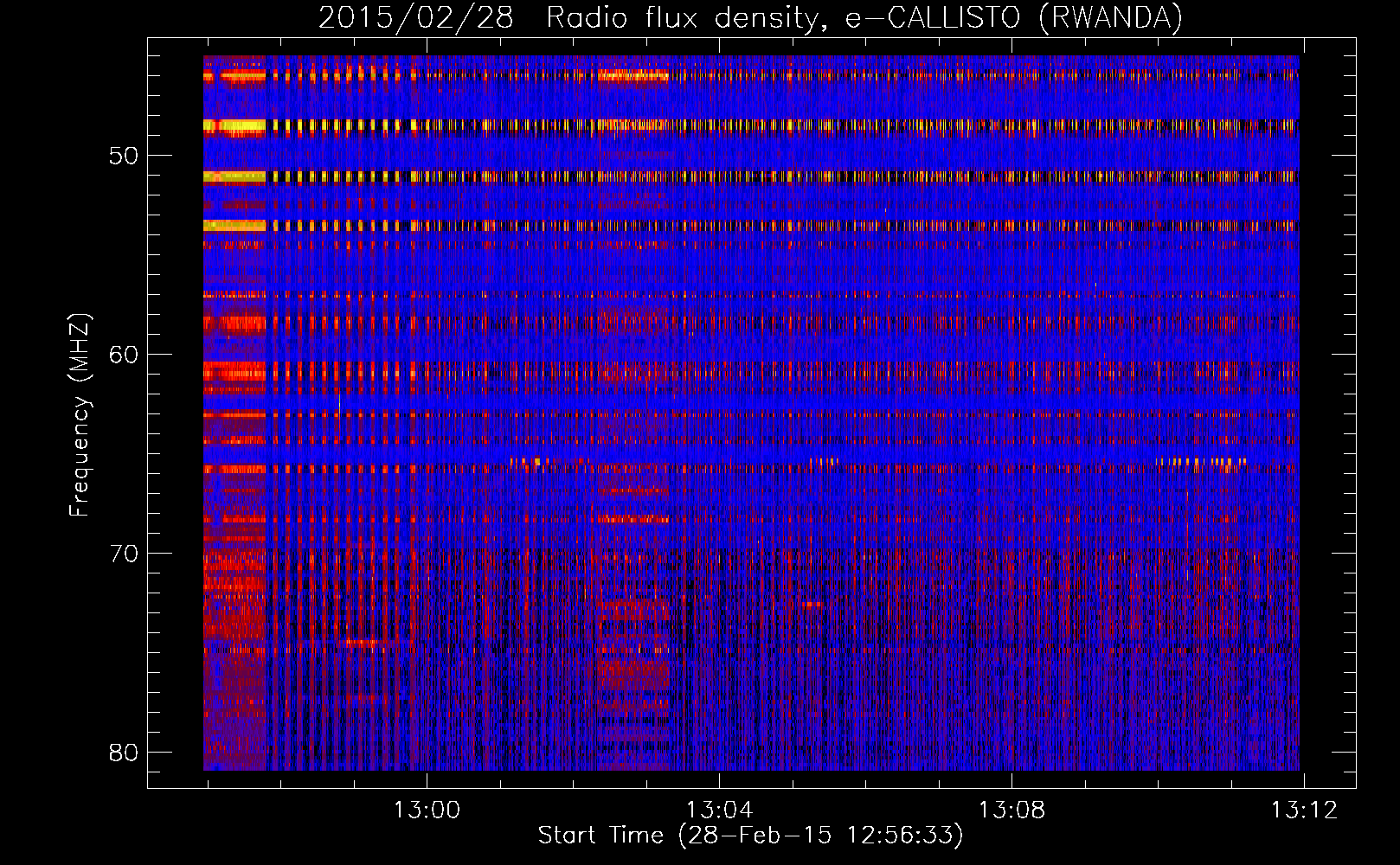Select the 'Frequency (MHZ)' y-axis label
The image size is (1400, 865).
click(x=80, y=415)
